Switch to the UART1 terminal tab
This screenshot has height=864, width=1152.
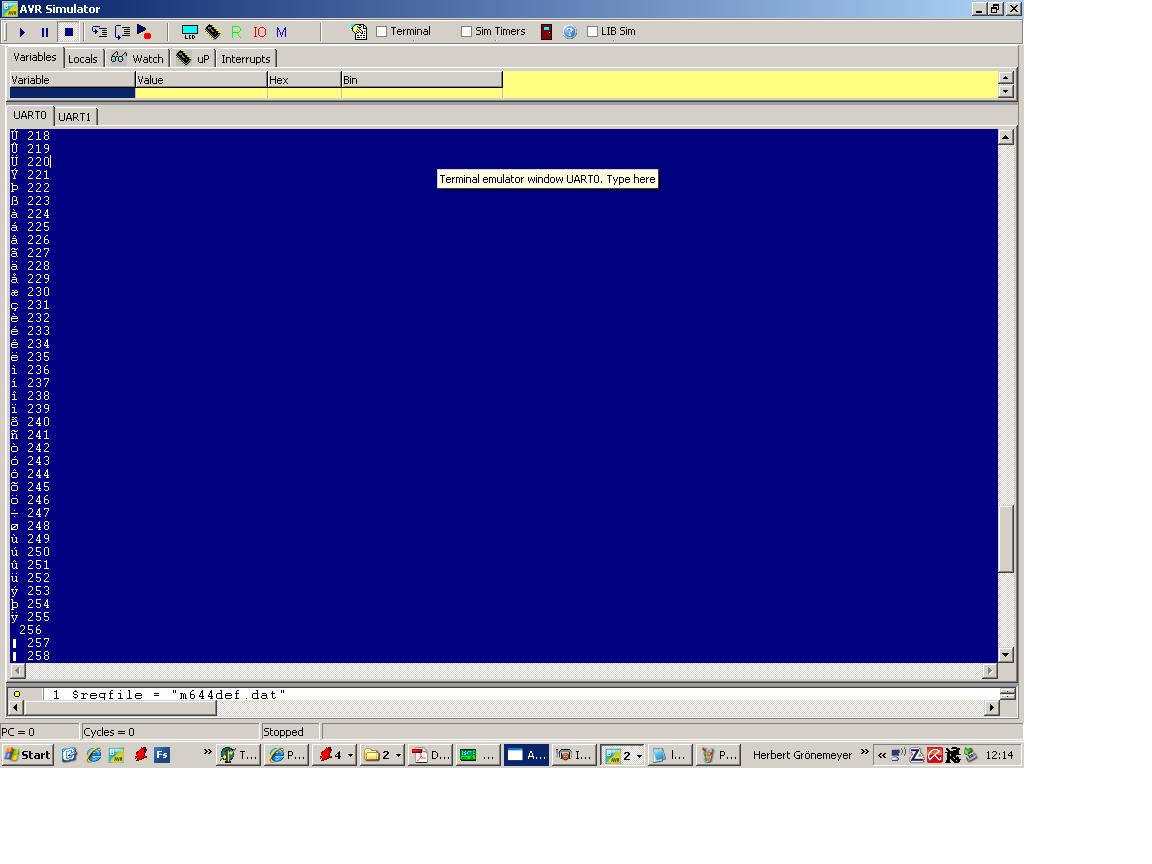click(75, 117)
